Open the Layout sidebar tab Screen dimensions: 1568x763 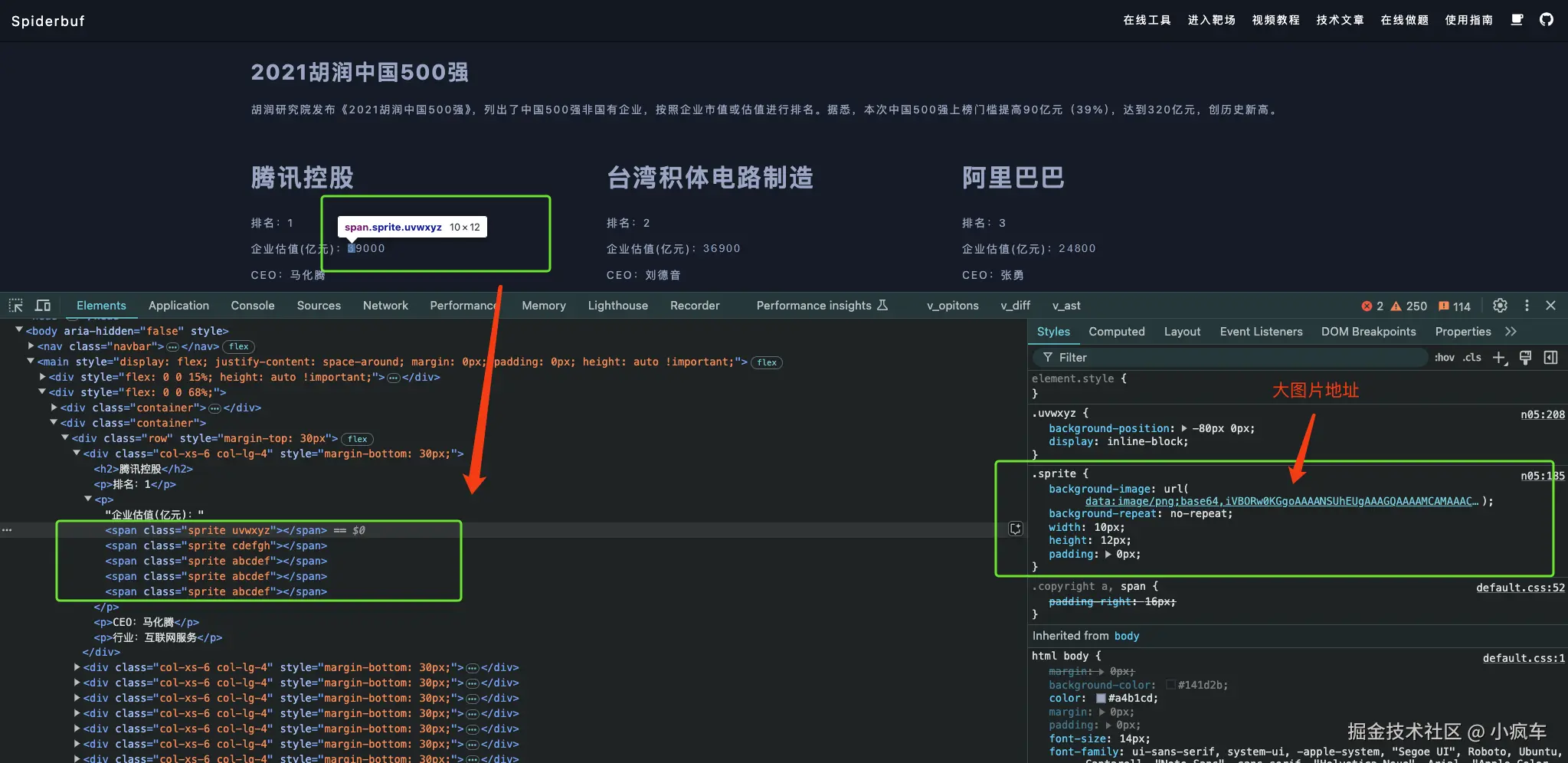tap(1182, 332)
